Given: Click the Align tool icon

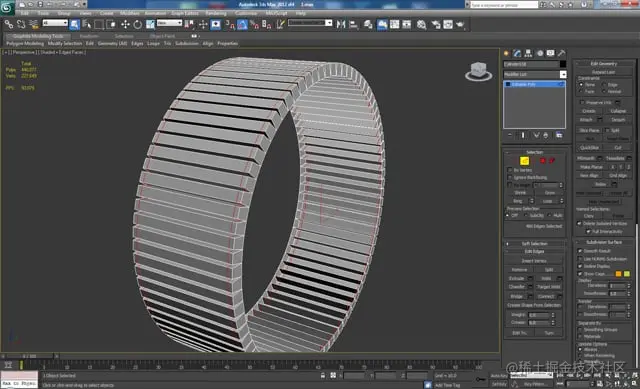Looking at the screenshot, I should 353,24.
